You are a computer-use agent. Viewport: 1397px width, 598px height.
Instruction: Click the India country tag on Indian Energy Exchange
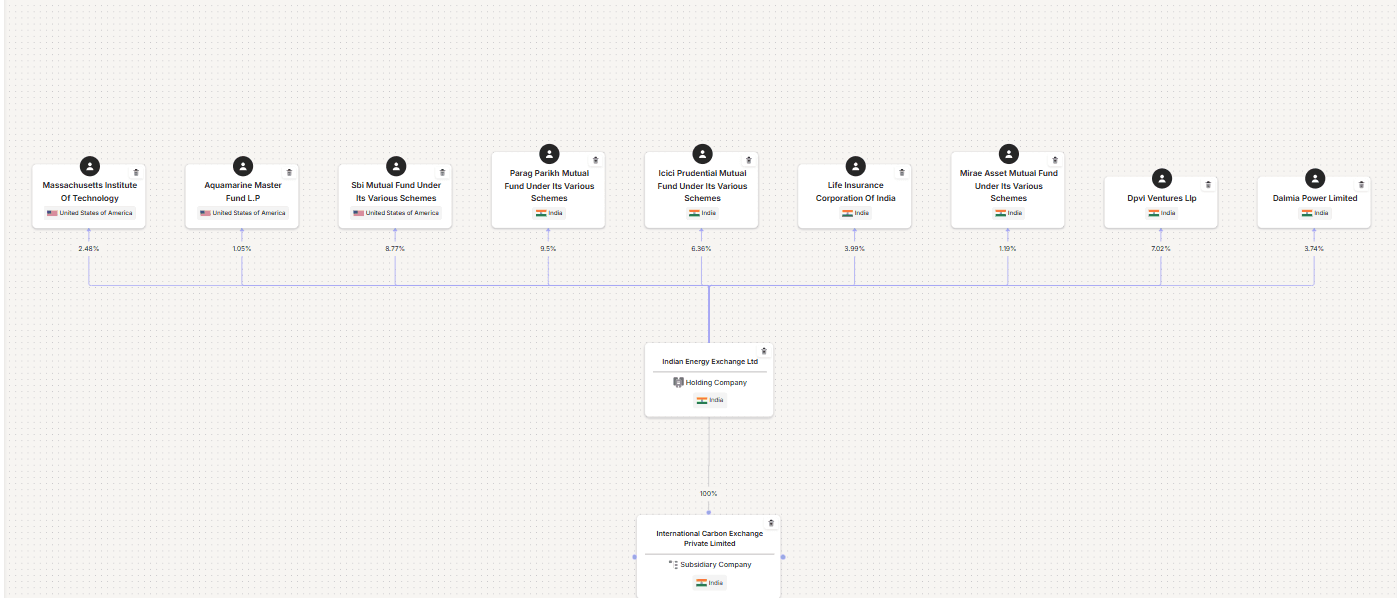tap(709, 400)
